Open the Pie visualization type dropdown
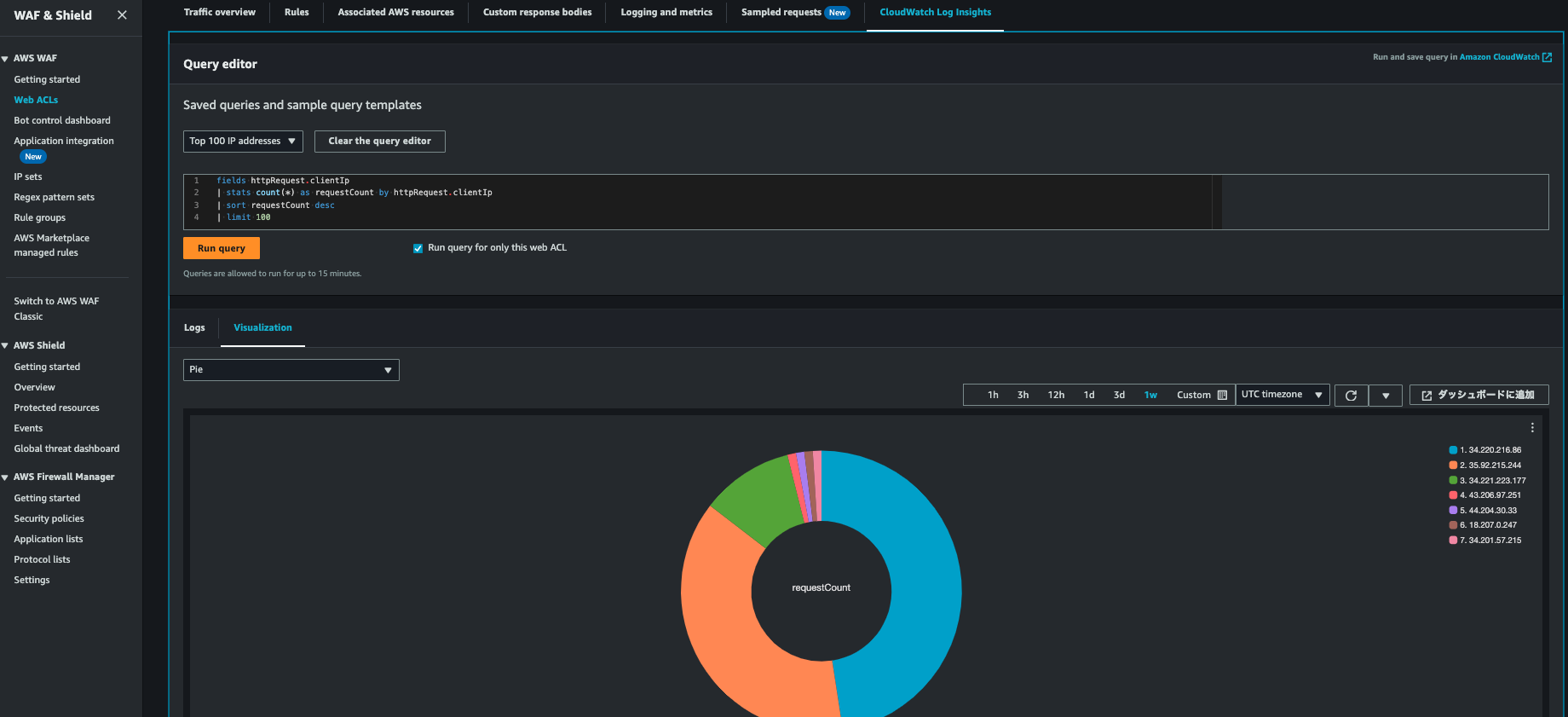The width and height of the screenshot is (1568, 717). point(291,370)
